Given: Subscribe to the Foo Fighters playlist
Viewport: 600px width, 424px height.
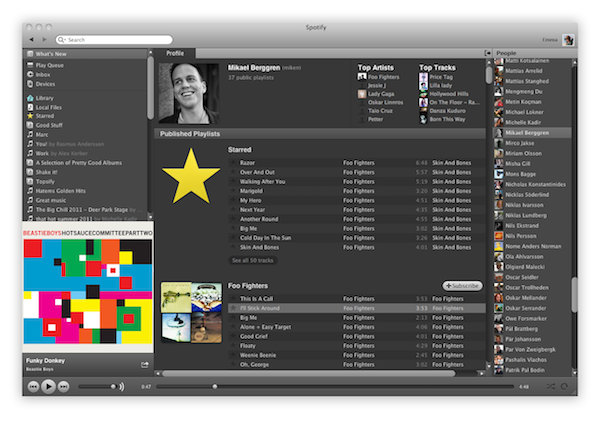Looking at the screenshot, I should 463,286.
